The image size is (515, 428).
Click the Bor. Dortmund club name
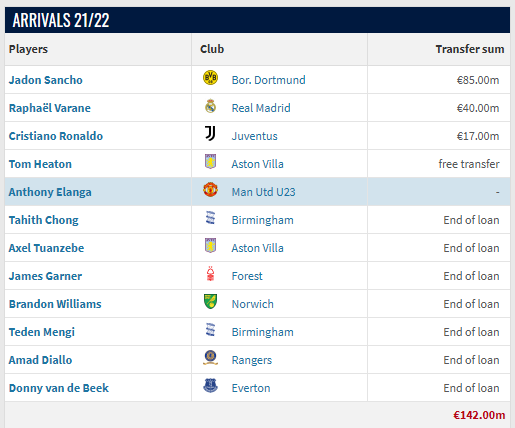point(268,80)
